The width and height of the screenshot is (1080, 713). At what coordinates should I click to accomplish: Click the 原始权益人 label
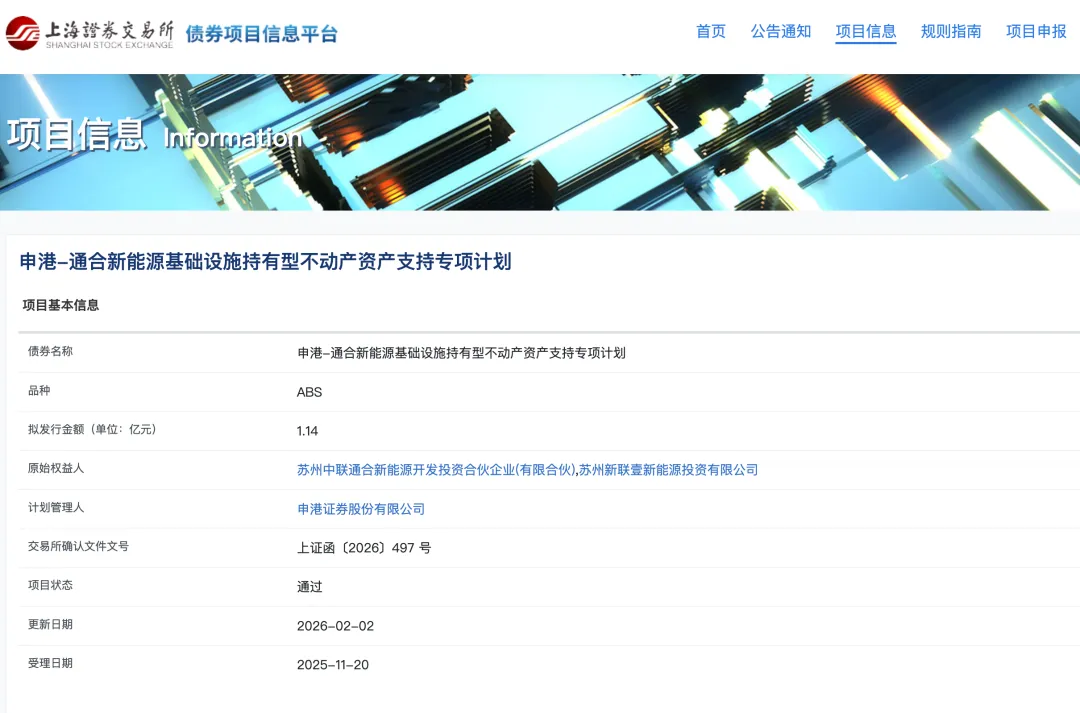tap(56, 468)
